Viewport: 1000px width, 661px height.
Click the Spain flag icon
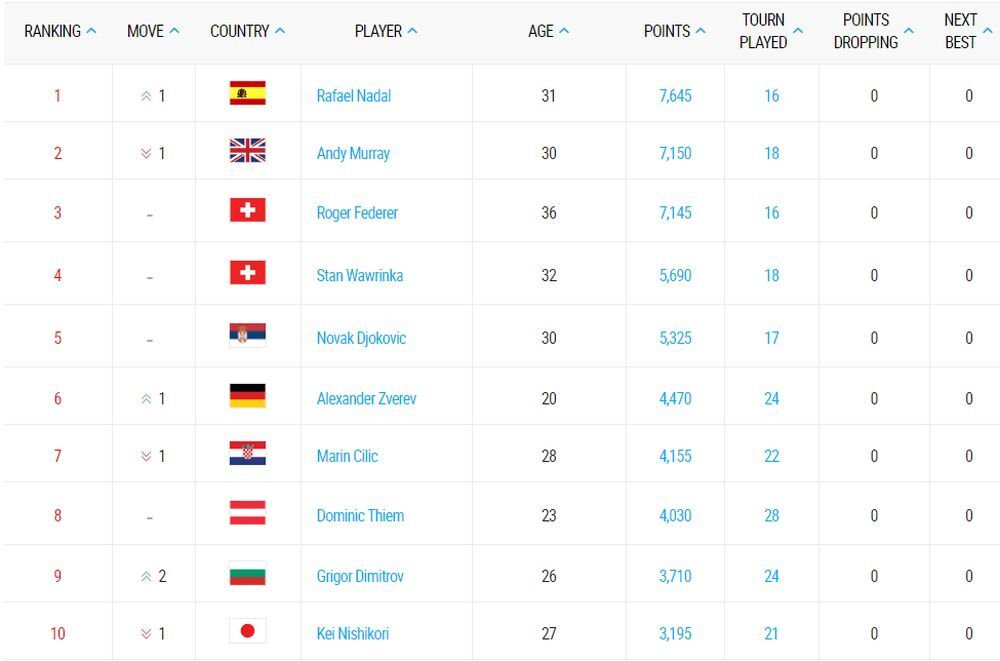coord(247,94)
